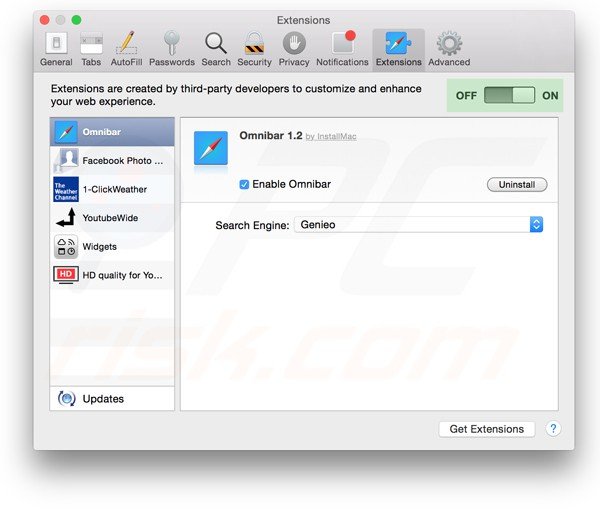Viewport: 600px width, 517px height.
Task: Toggle the extensions OFF/ON switch
Action: coord(509,95)
